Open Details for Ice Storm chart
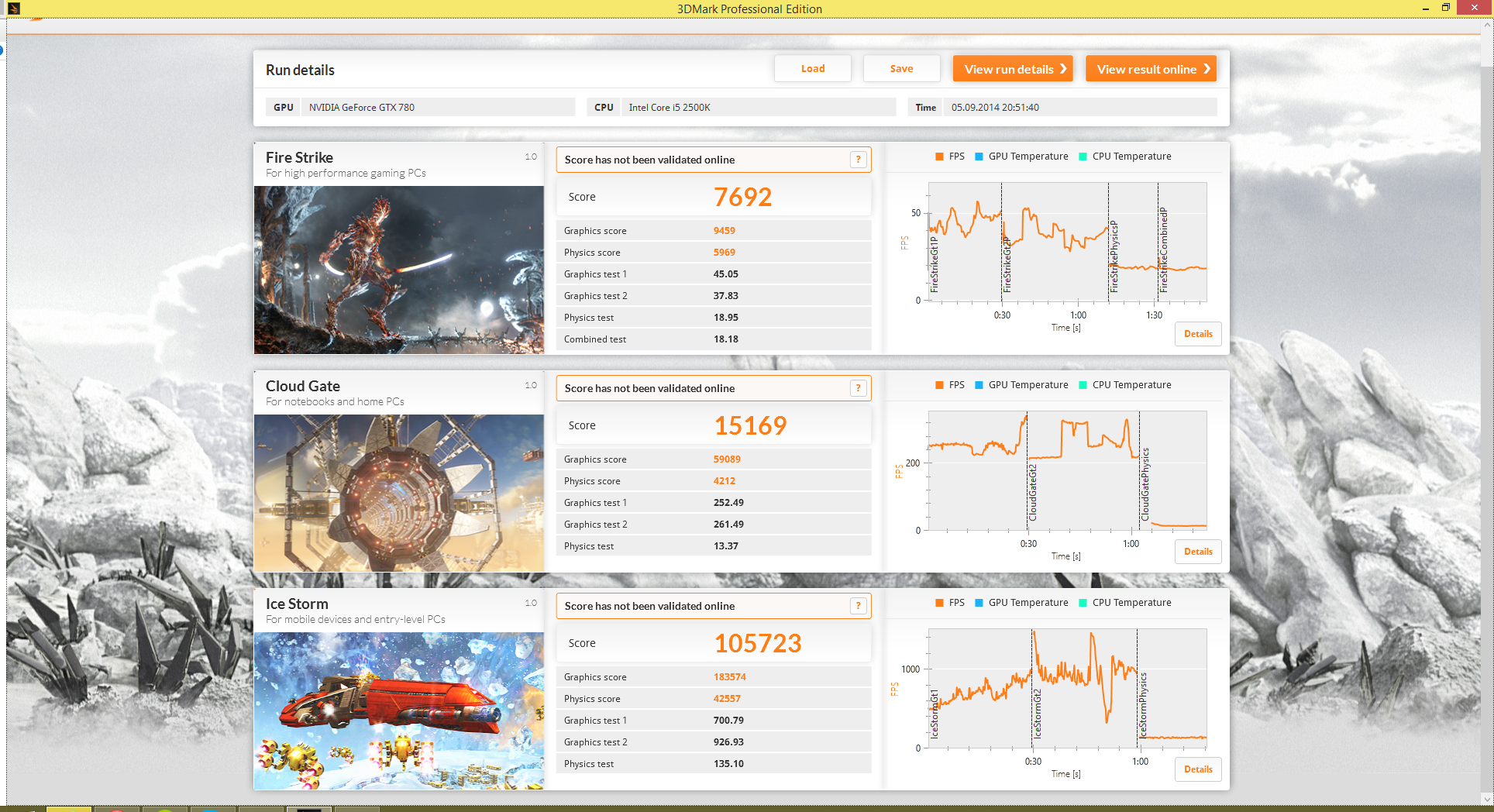The height and width of the screenshot is (812, 1494). 1198,769
